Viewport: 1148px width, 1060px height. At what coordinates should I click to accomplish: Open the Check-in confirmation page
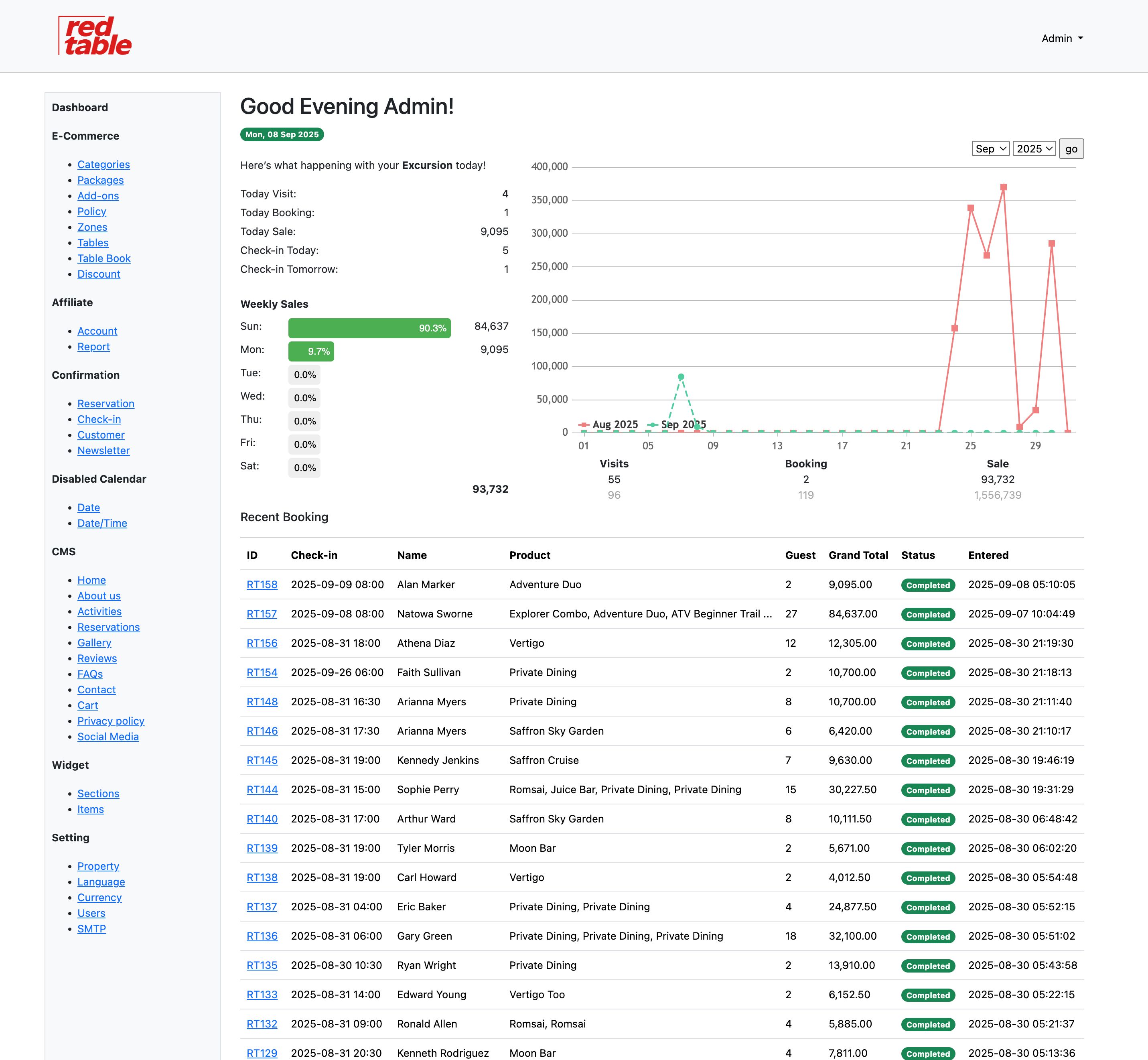pos(99,419)
